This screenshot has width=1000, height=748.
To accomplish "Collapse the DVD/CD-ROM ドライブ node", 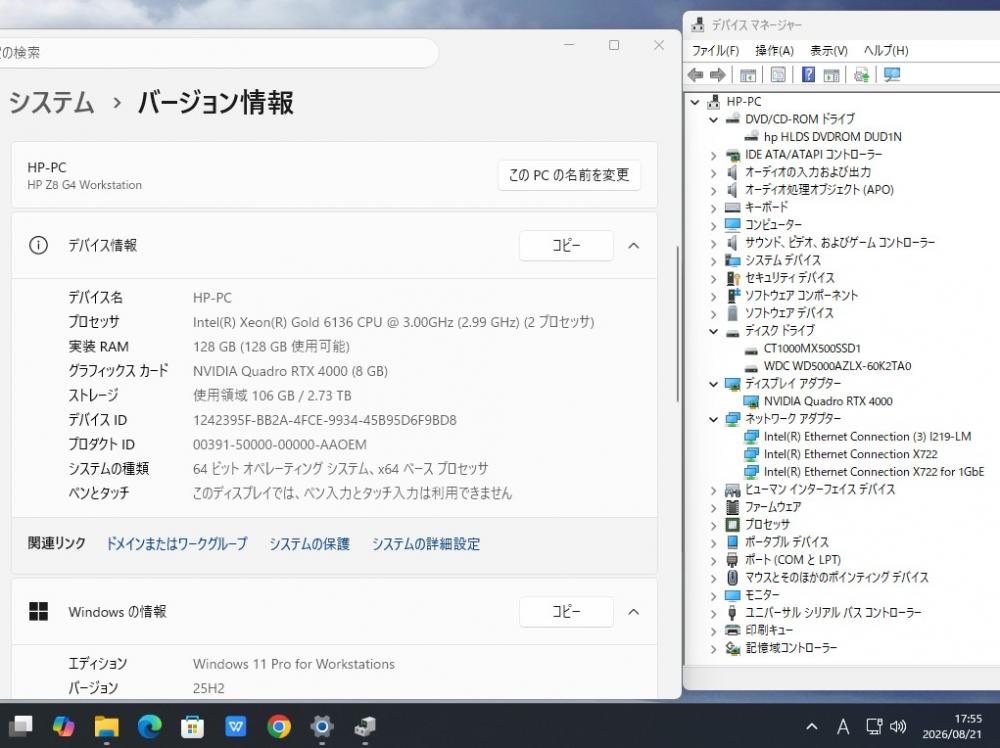I will click(x=714, y=119).
